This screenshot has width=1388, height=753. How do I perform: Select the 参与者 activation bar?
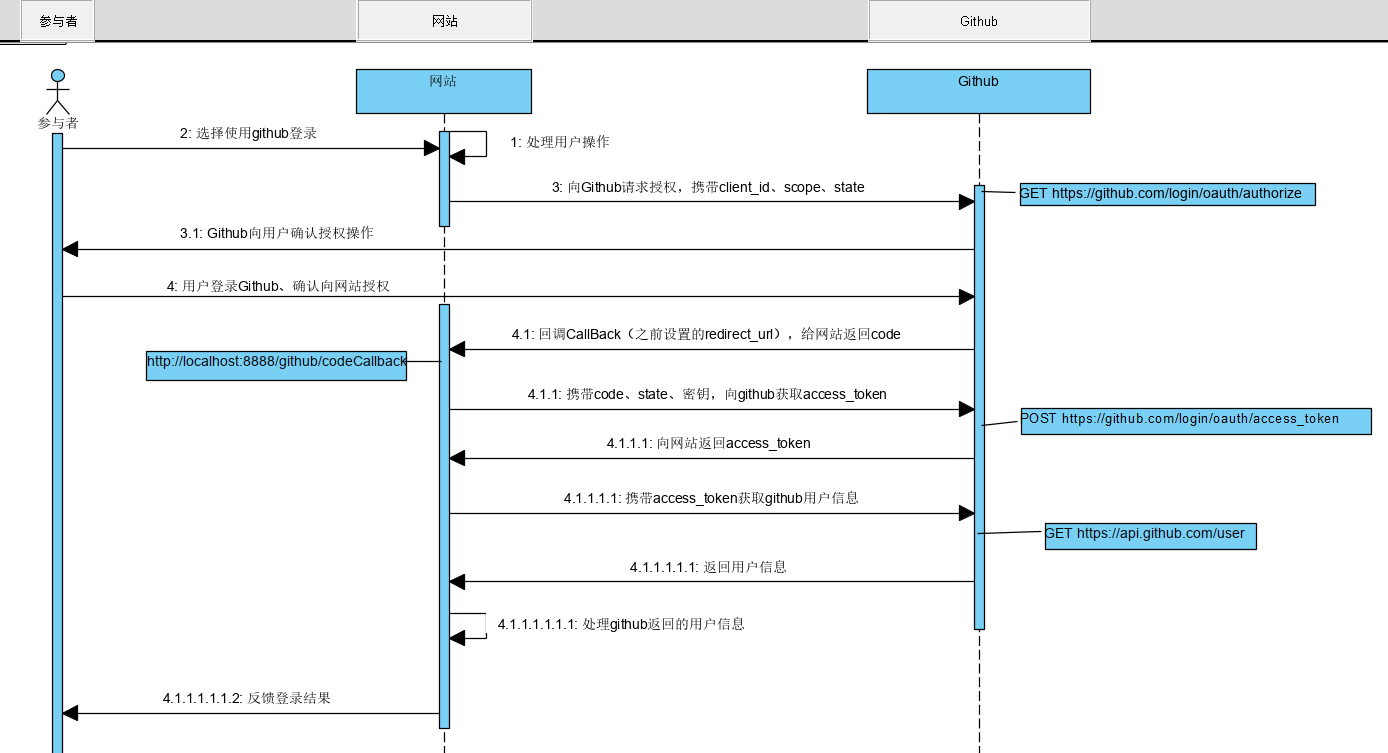point(57,443)
